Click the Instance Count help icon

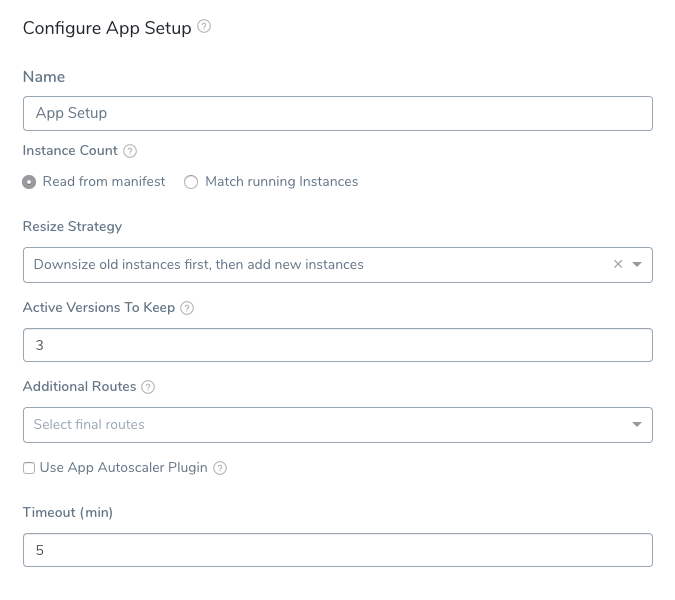pos(130,151)
